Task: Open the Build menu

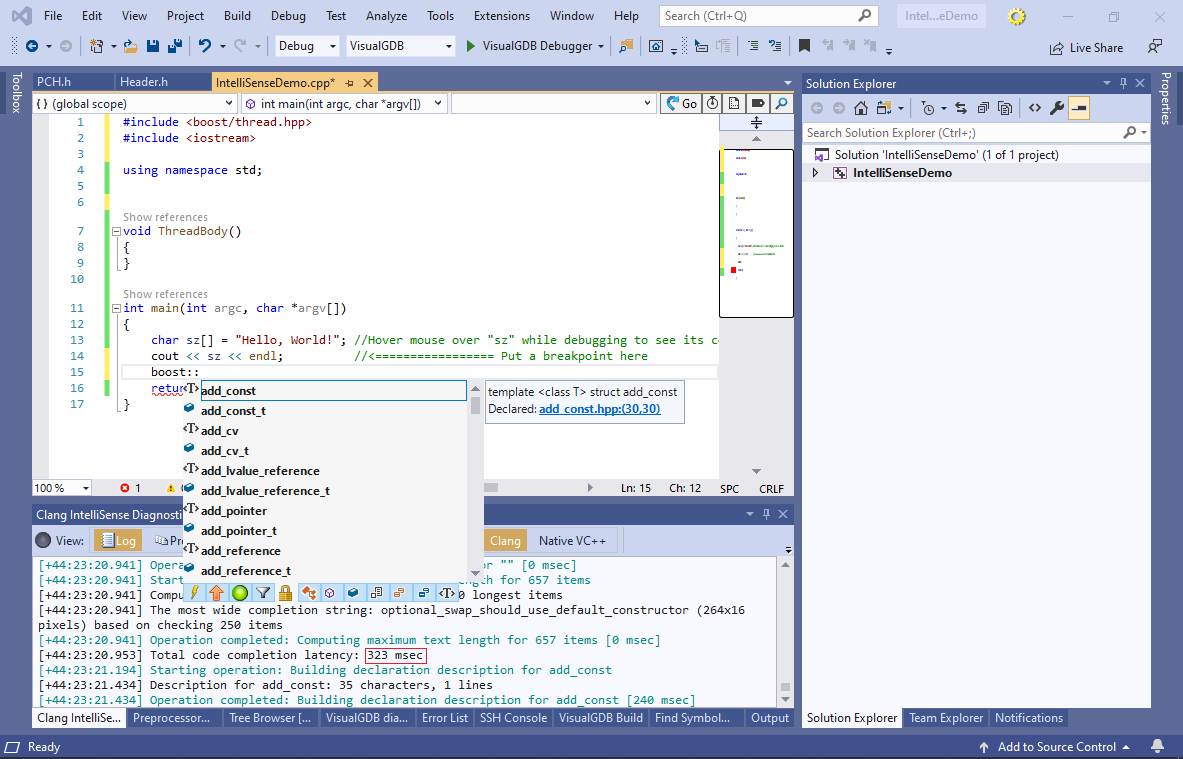Action: coord(237,16)
